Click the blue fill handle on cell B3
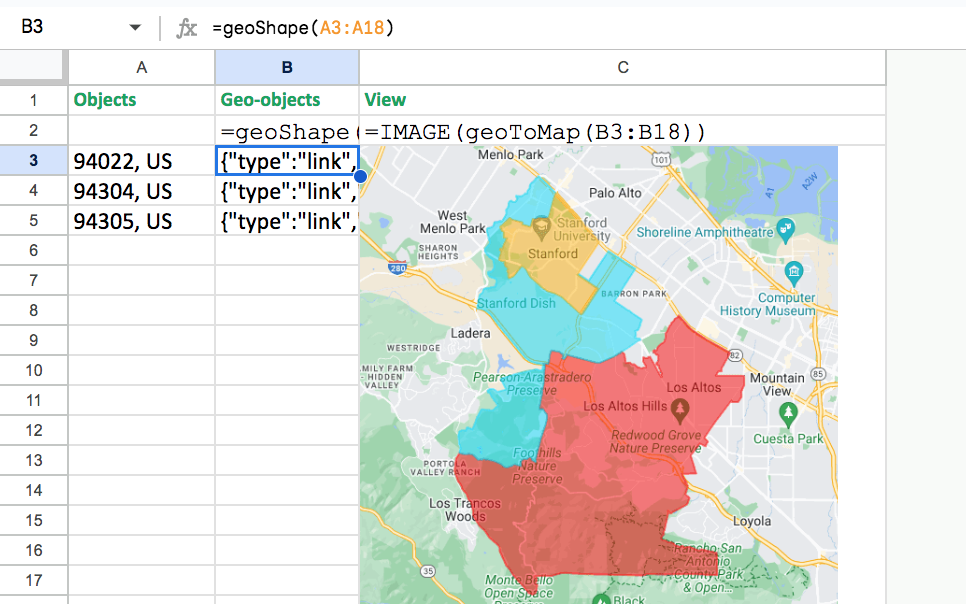This screenshot has width=966, height=604. pos(359,176)
